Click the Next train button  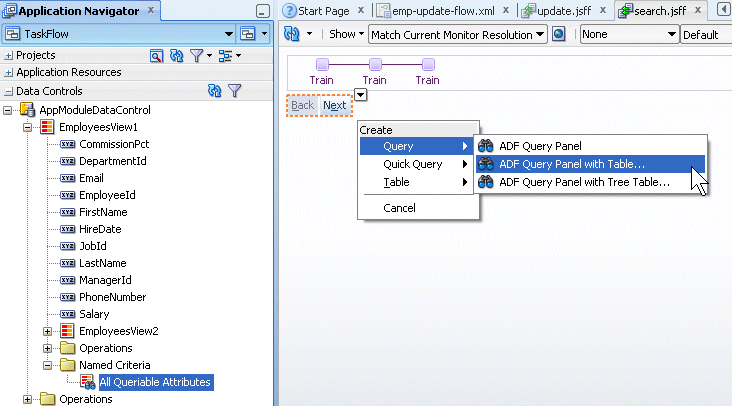tap(335, 105)
